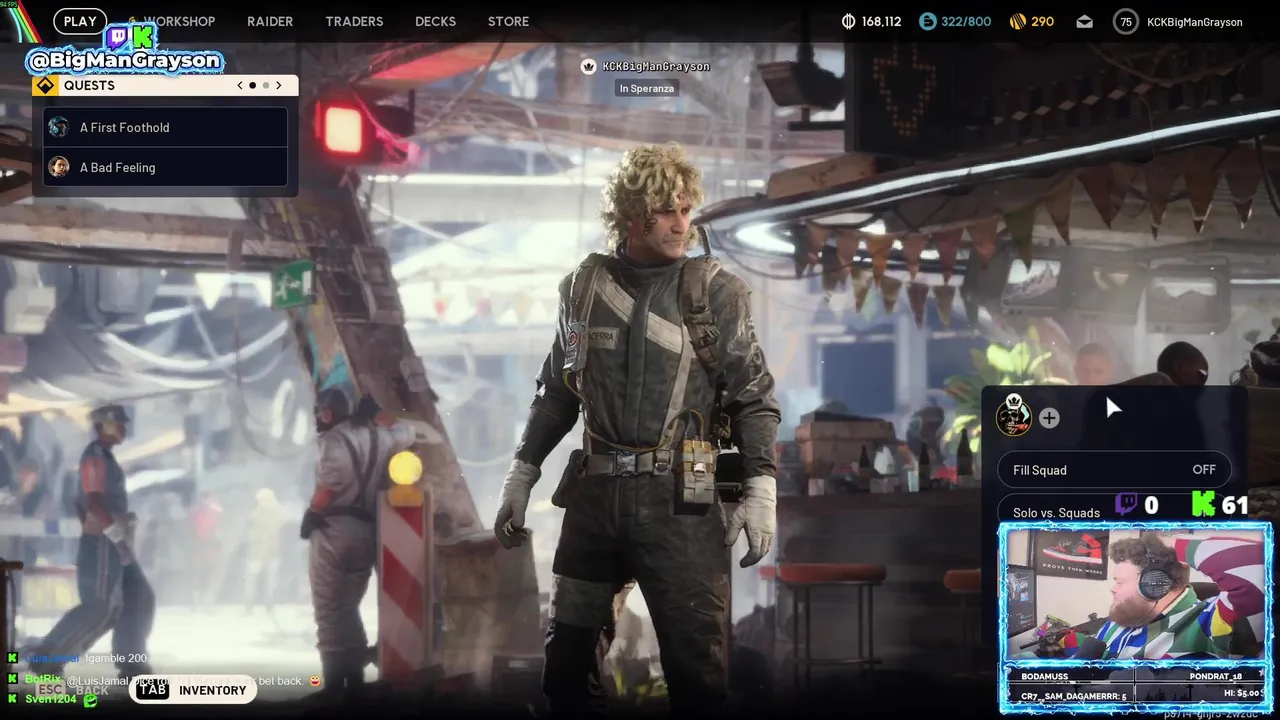Toggle Fill Squad OFF setting

tap(1114, 470)
